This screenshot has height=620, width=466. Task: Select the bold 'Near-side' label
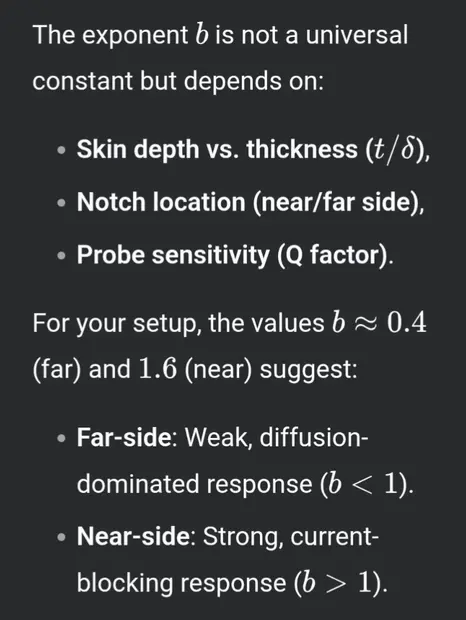point(134,536)
